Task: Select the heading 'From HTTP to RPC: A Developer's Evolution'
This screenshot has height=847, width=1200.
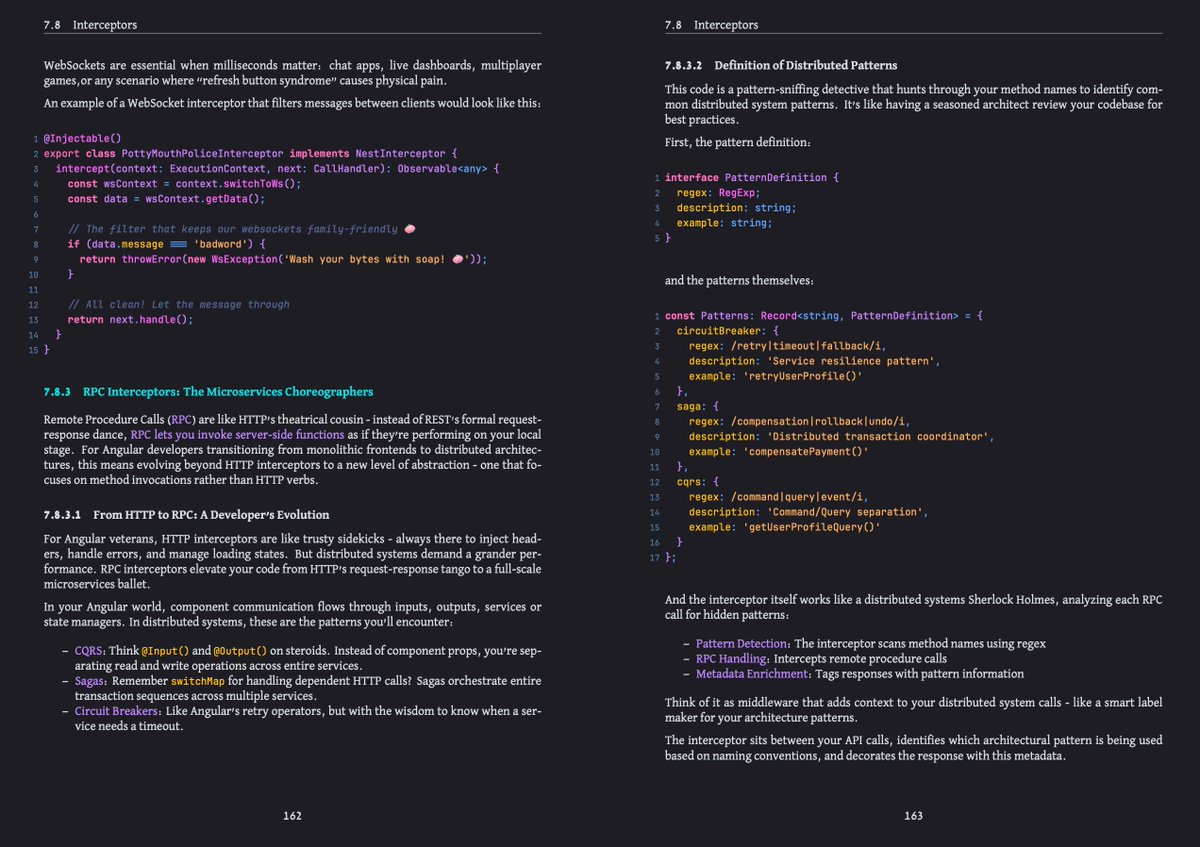Action: click(211, 515)
